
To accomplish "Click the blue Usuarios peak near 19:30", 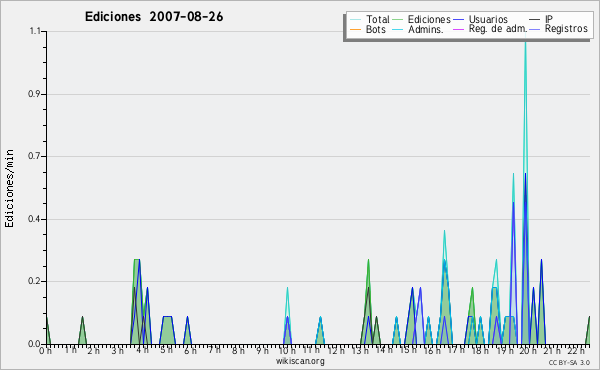I will click(513, 203).
